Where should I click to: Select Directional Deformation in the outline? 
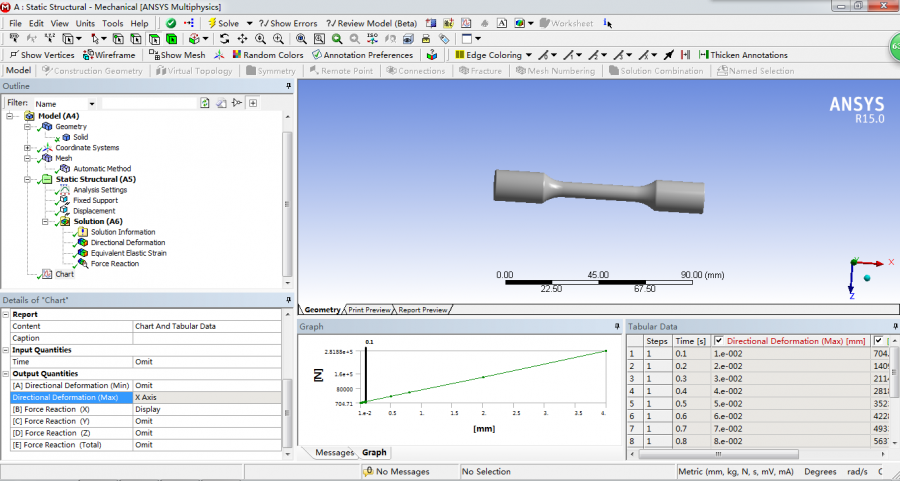pos(127,242)
